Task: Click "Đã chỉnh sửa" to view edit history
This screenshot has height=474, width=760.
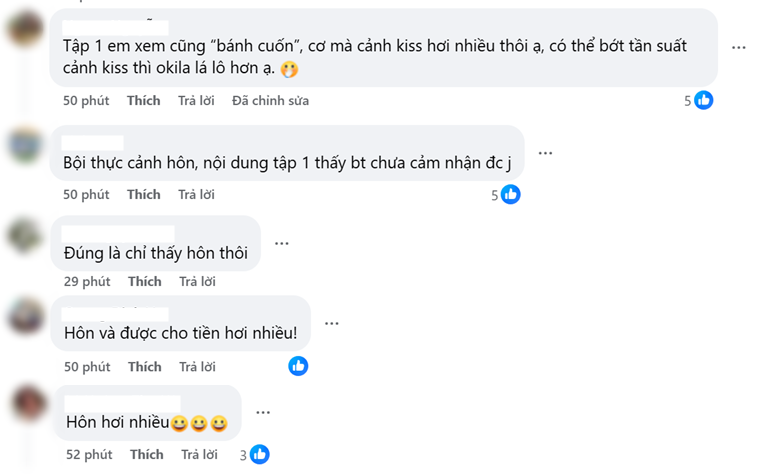Action: click(x=270, y=101)
